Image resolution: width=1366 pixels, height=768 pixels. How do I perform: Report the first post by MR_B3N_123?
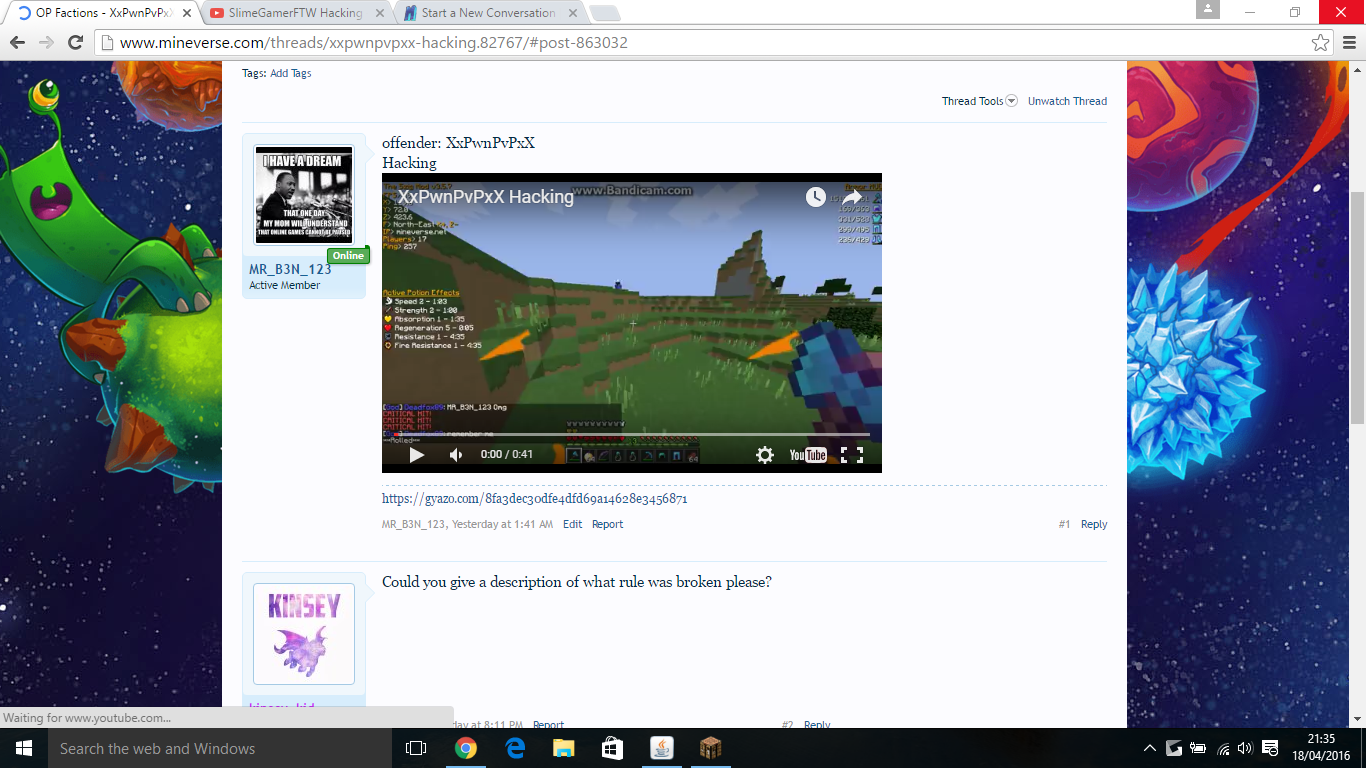click(x=607, y=524)
